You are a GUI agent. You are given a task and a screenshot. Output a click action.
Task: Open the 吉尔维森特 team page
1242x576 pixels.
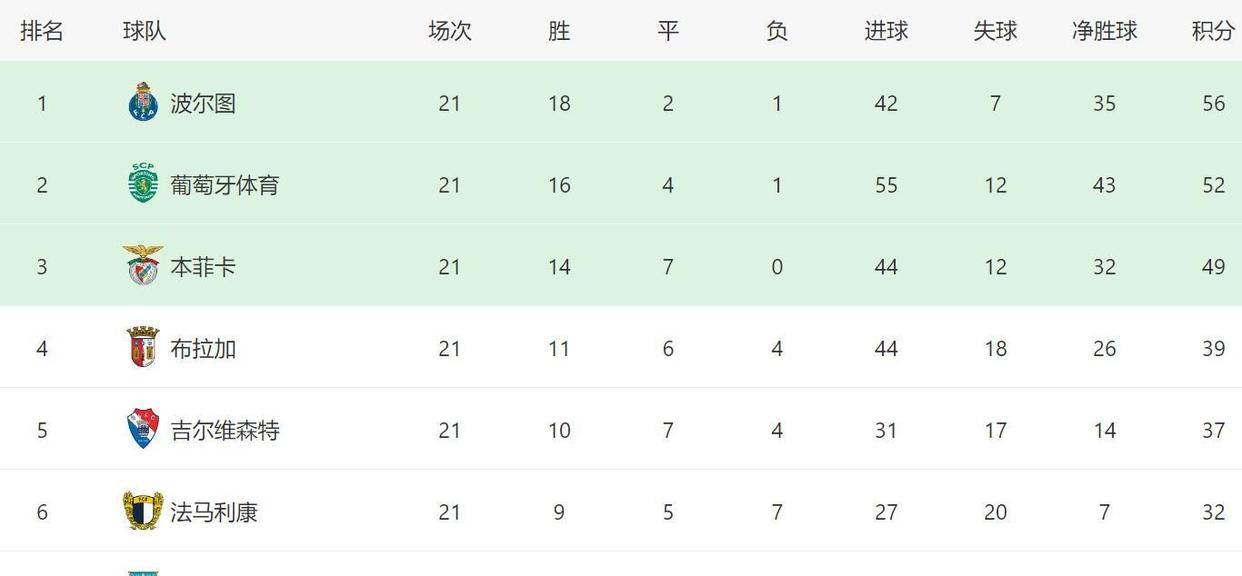coord(225,431)
